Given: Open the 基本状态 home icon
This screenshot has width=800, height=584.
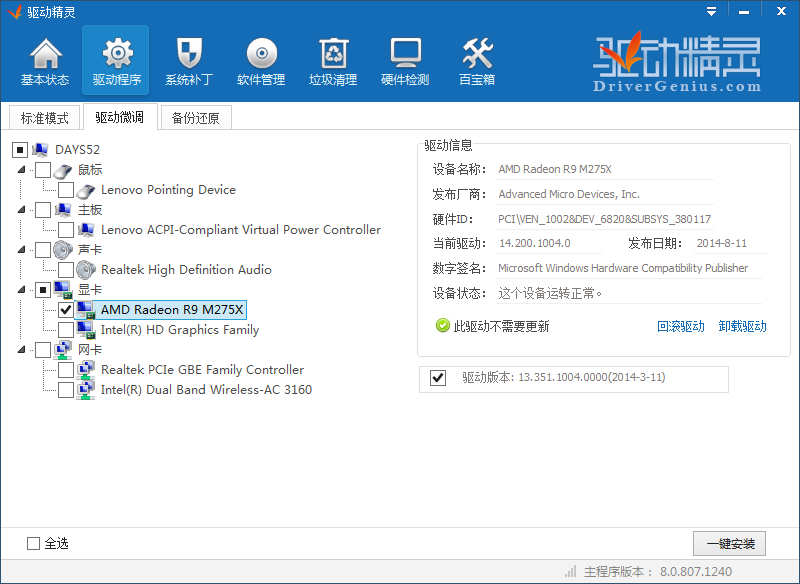Looking at the screenshot, I should tap(45, 54).
